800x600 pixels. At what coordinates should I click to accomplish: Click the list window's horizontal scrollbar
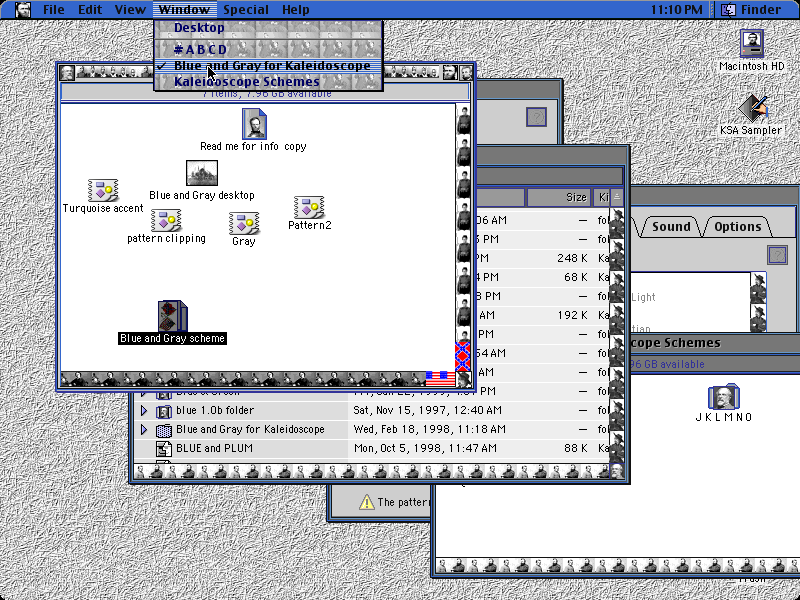(371, 471)
